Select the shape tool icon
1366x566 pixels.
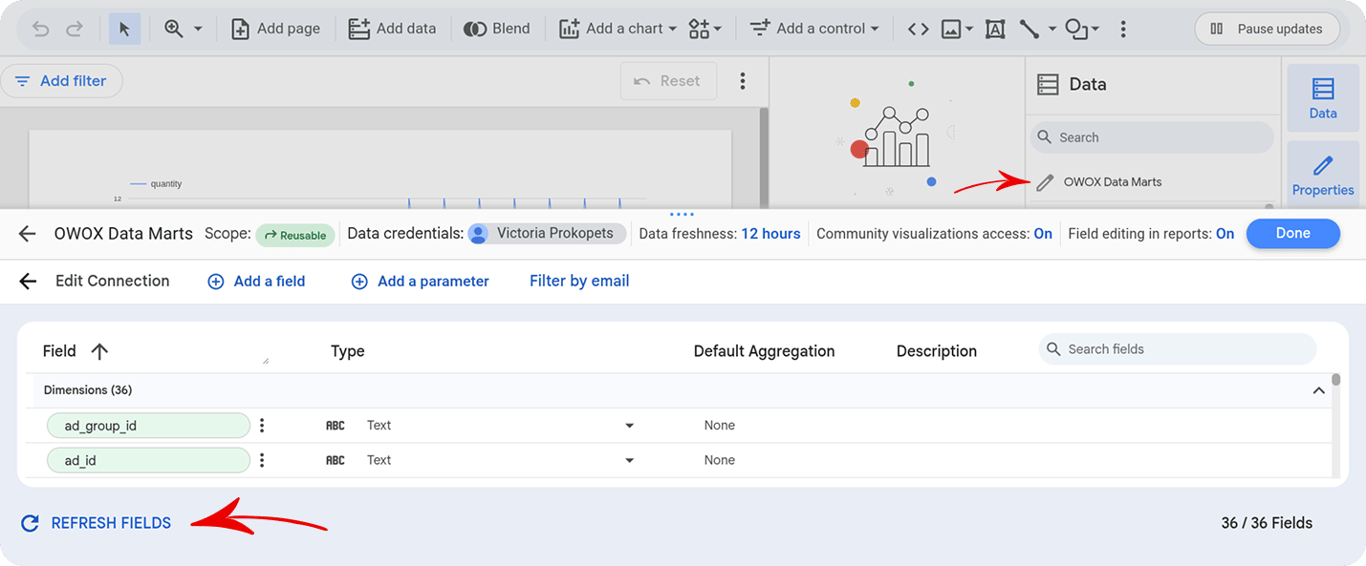tap(1076, 29)
